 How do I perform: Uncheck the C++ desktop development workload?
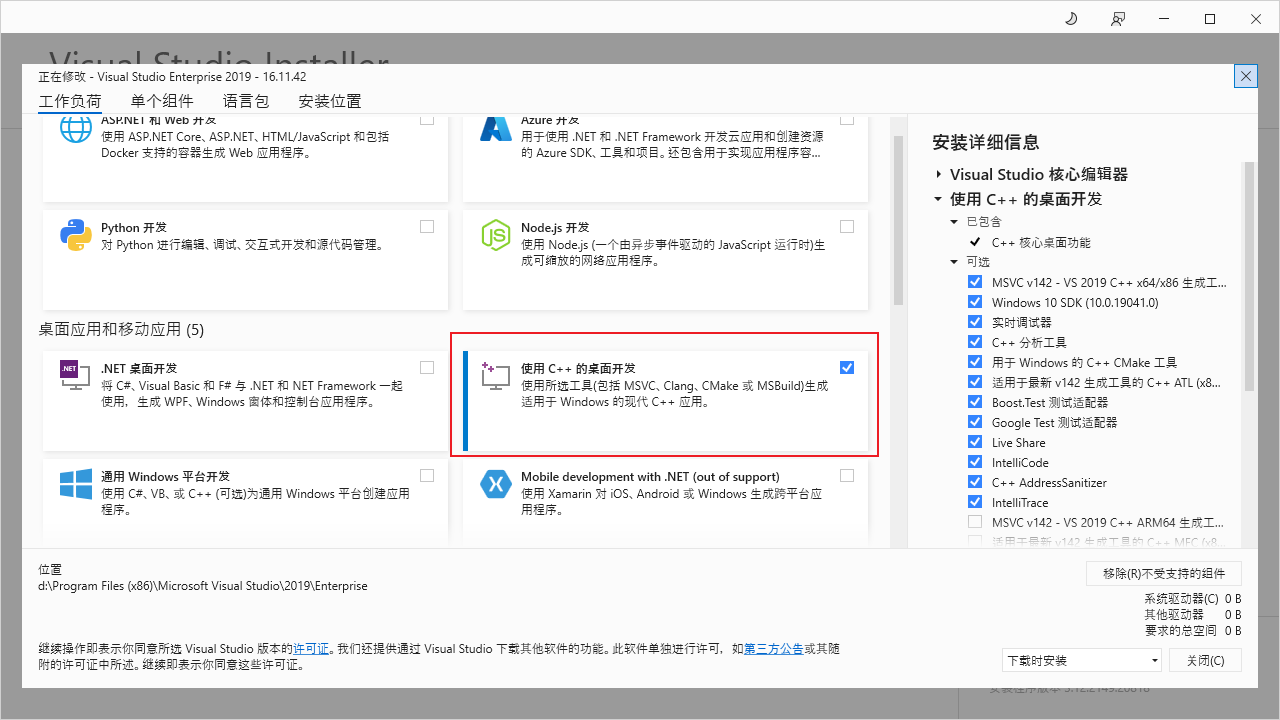click(x=847, y=367)
